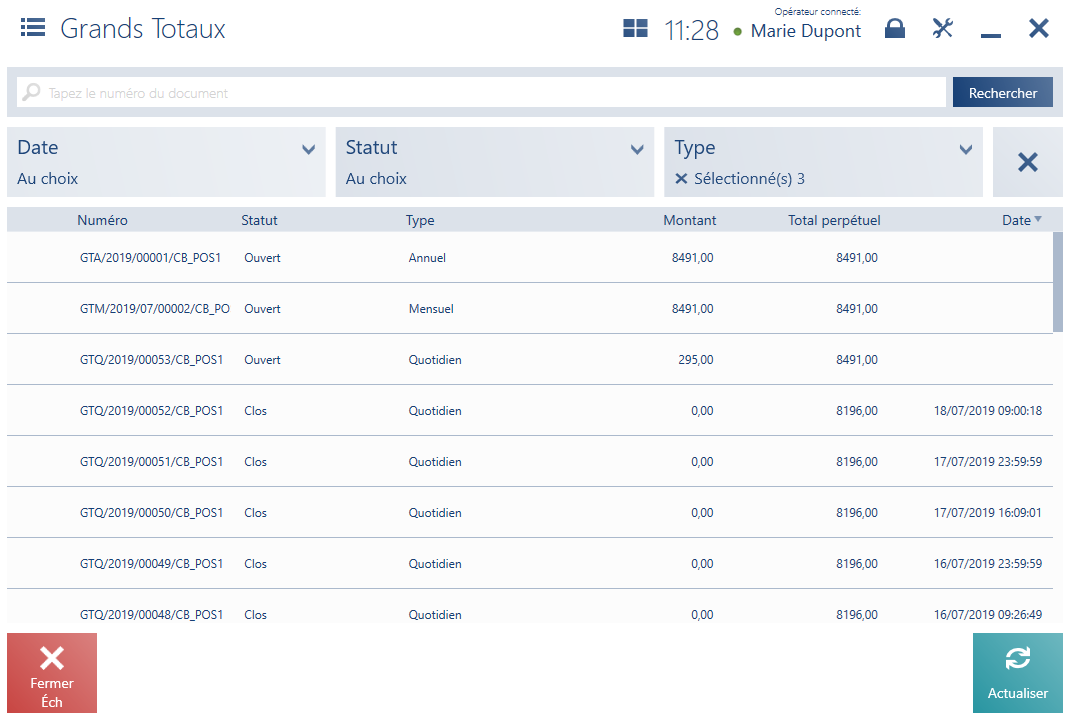Close the Grands Totaux window

(x=1039, y=28)
